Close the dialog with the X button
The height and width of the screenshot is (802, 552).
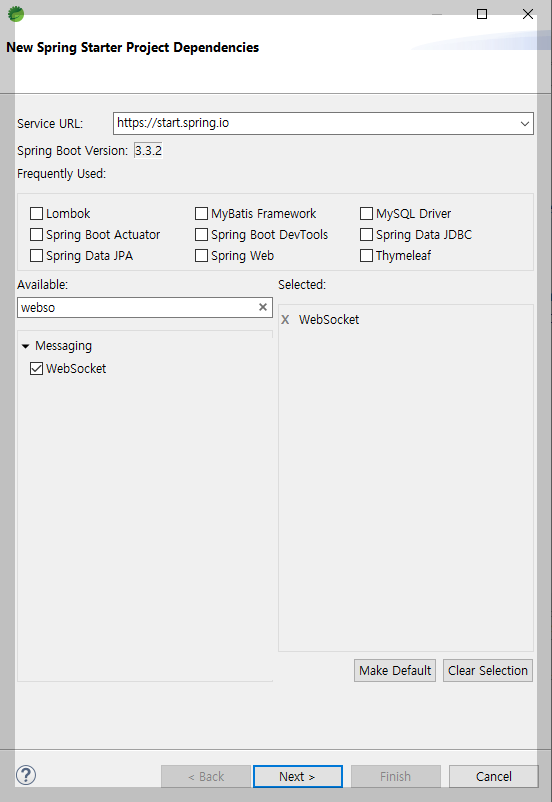[528, 14]
